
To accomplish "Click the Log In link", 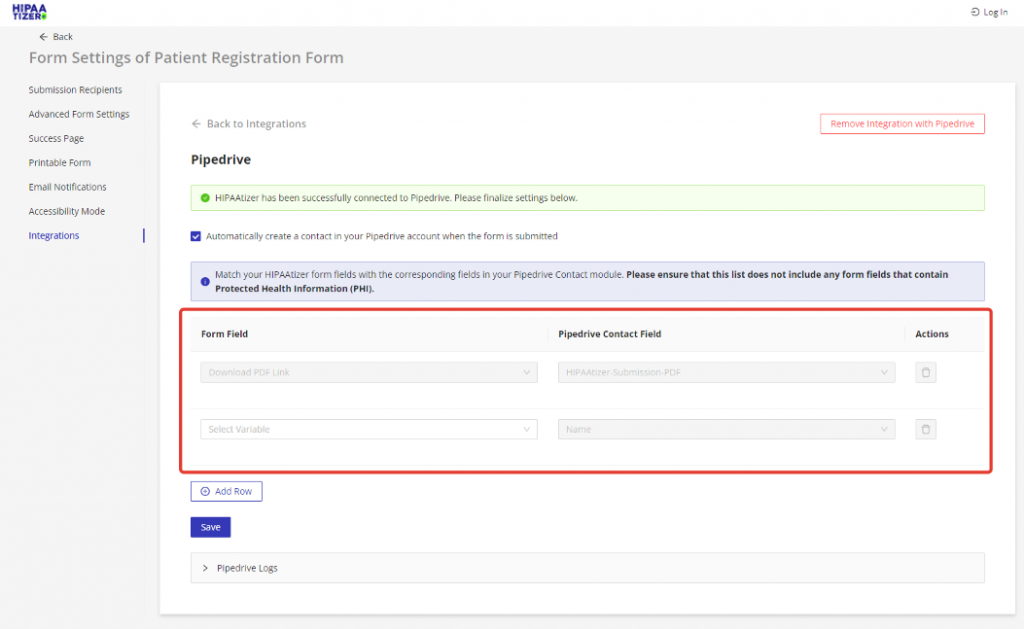I will click(x=989, y=12).
